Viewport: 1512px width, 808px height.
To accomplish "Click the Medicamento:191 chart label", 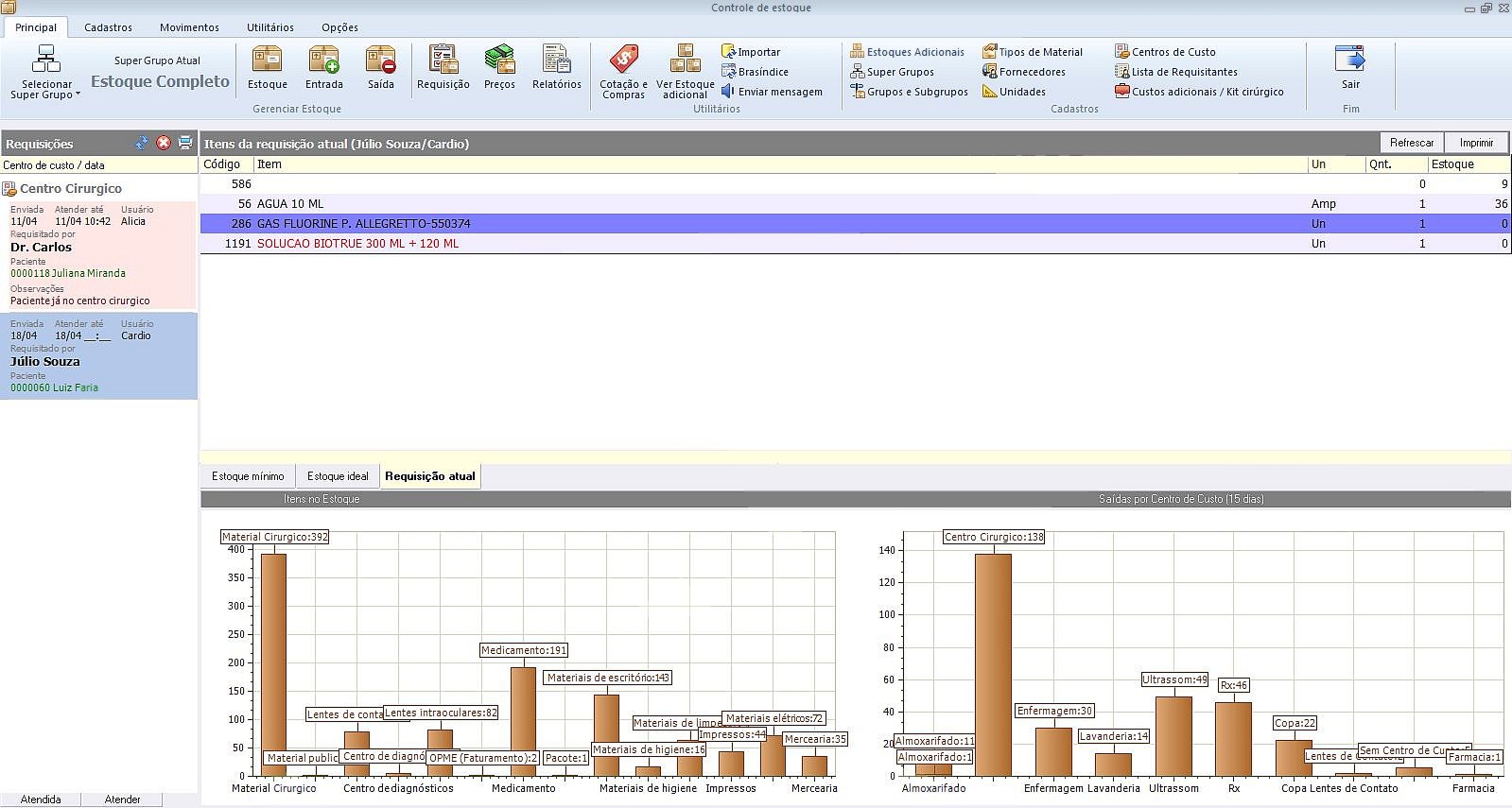I will point(524,650).
